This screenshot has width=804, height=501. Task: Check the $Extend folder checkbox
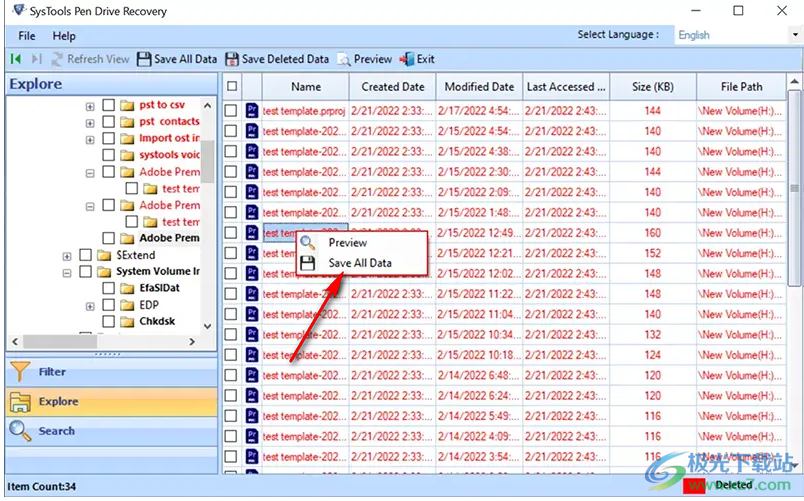pyautogui.click(x=86, y=255)
